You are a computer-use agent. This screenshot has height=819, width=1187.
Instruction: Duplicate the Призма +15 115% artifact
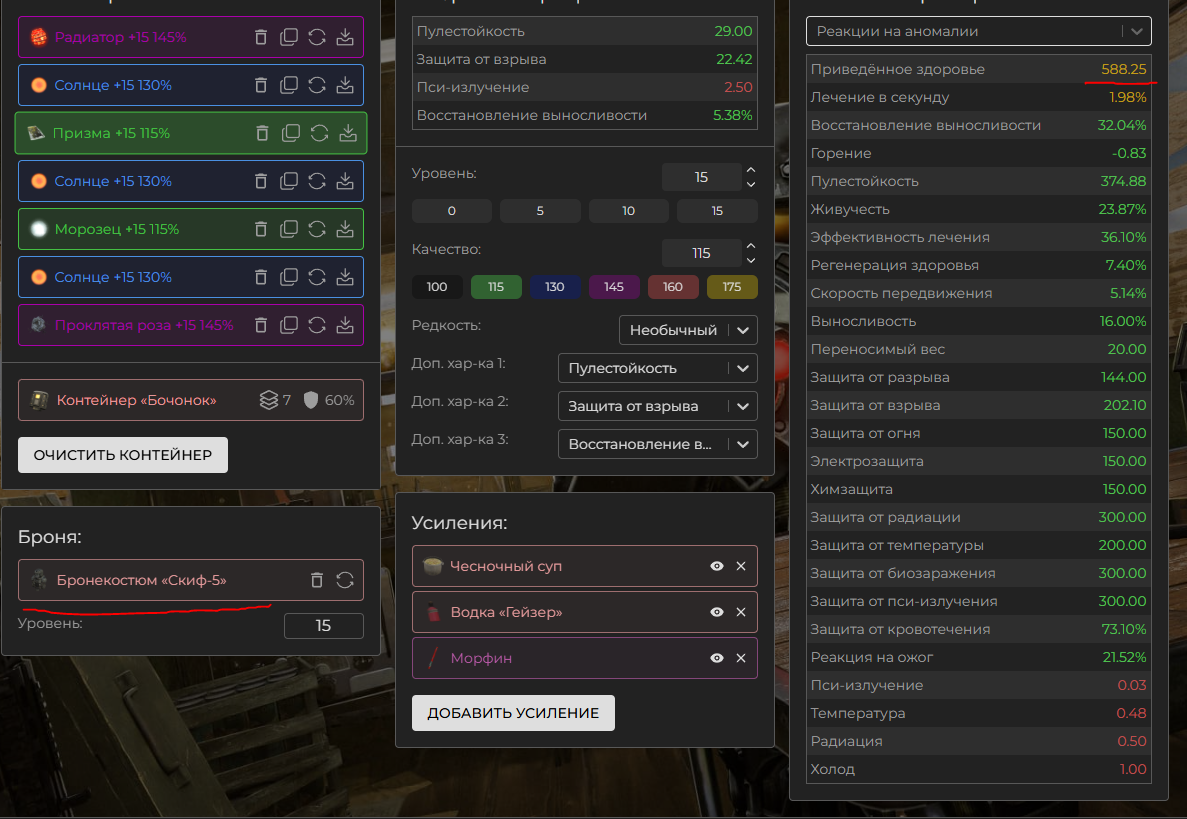(291, 133)
